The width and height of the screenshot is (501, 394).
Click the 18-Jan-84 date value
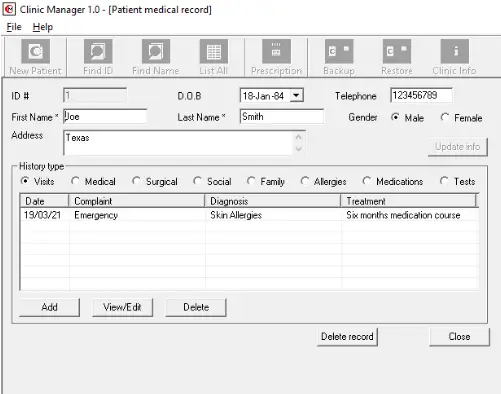(263, 96)
